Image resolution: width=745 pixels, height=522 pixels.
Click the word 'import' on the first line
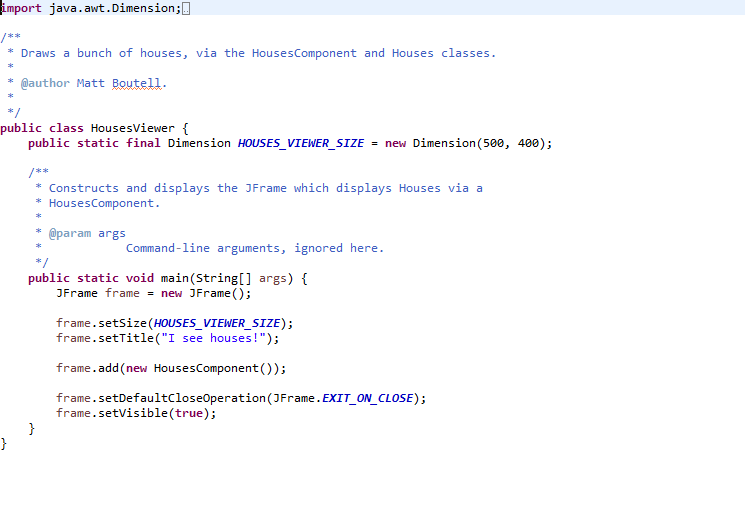point(21,9)
